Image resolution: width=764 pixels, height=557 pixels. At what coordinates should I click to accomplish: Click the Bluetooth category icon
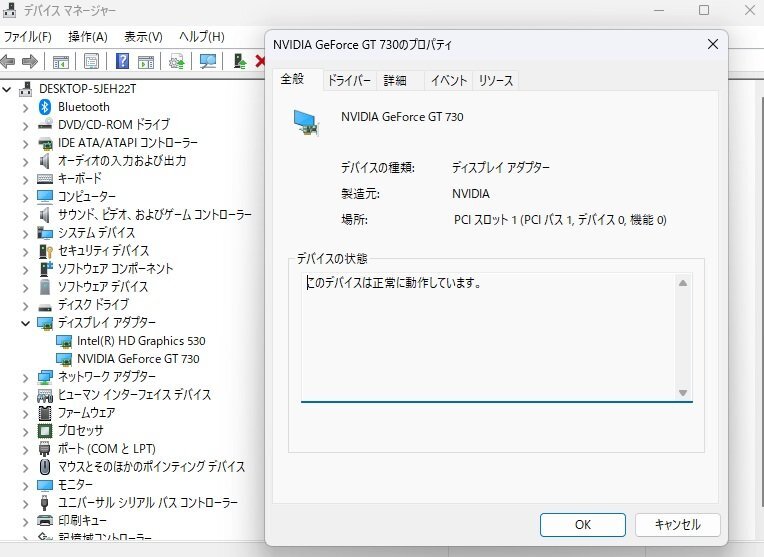click(45, 107)
